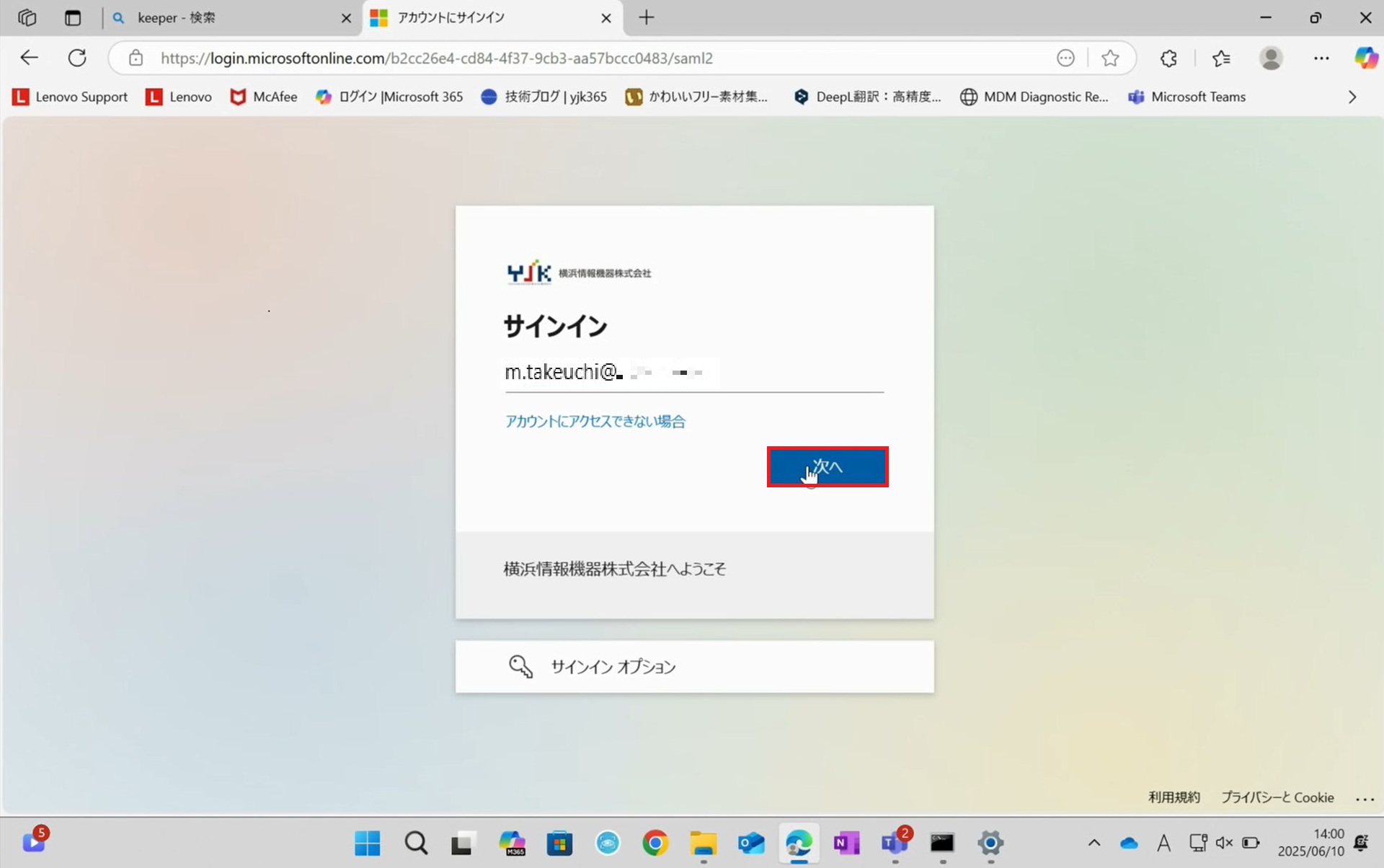Open the Copilot sidebar icon
This screenshot has width=1384, height=868.
[1365, 58]
